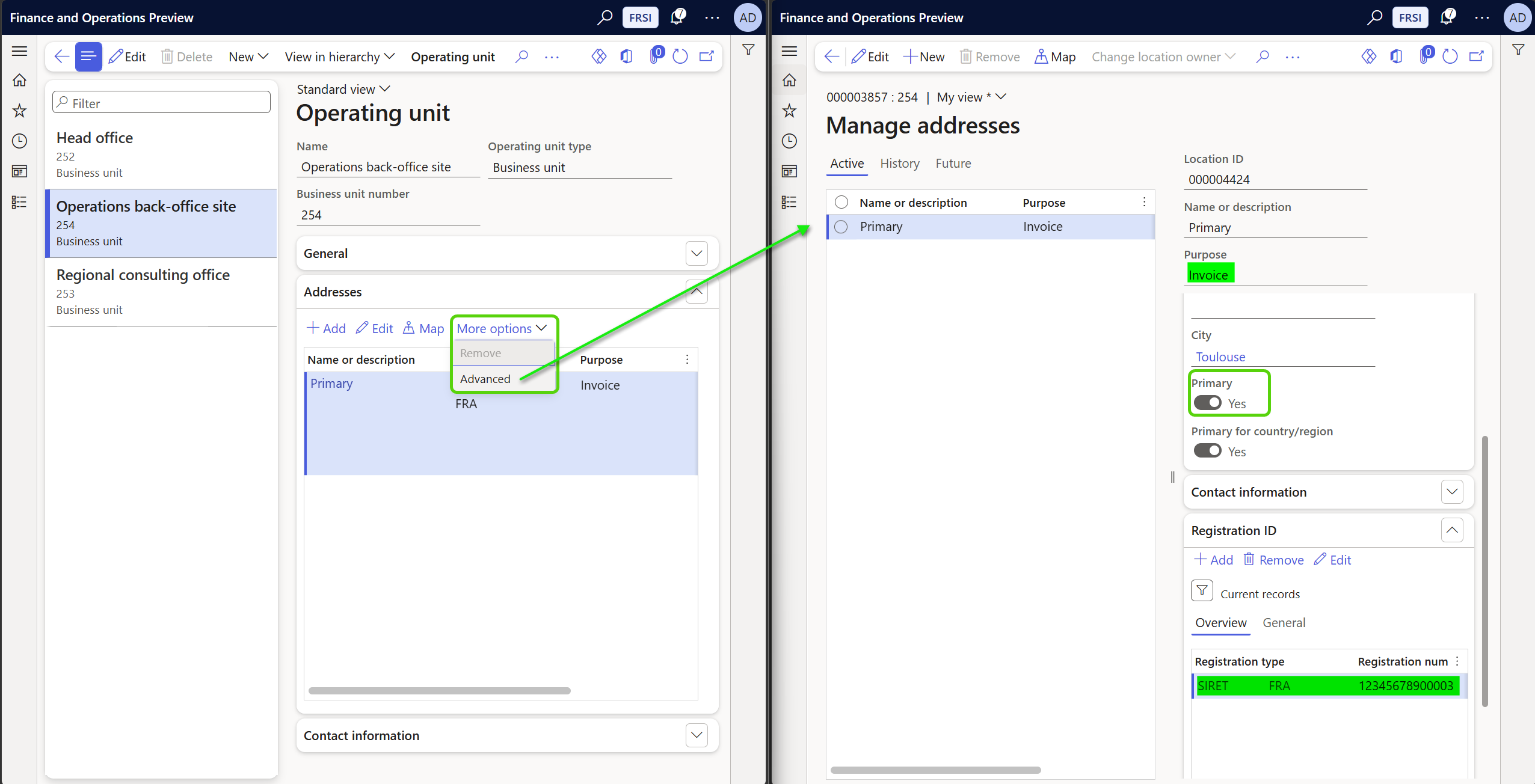Go to Home in left window sidebar

[19, 80]
